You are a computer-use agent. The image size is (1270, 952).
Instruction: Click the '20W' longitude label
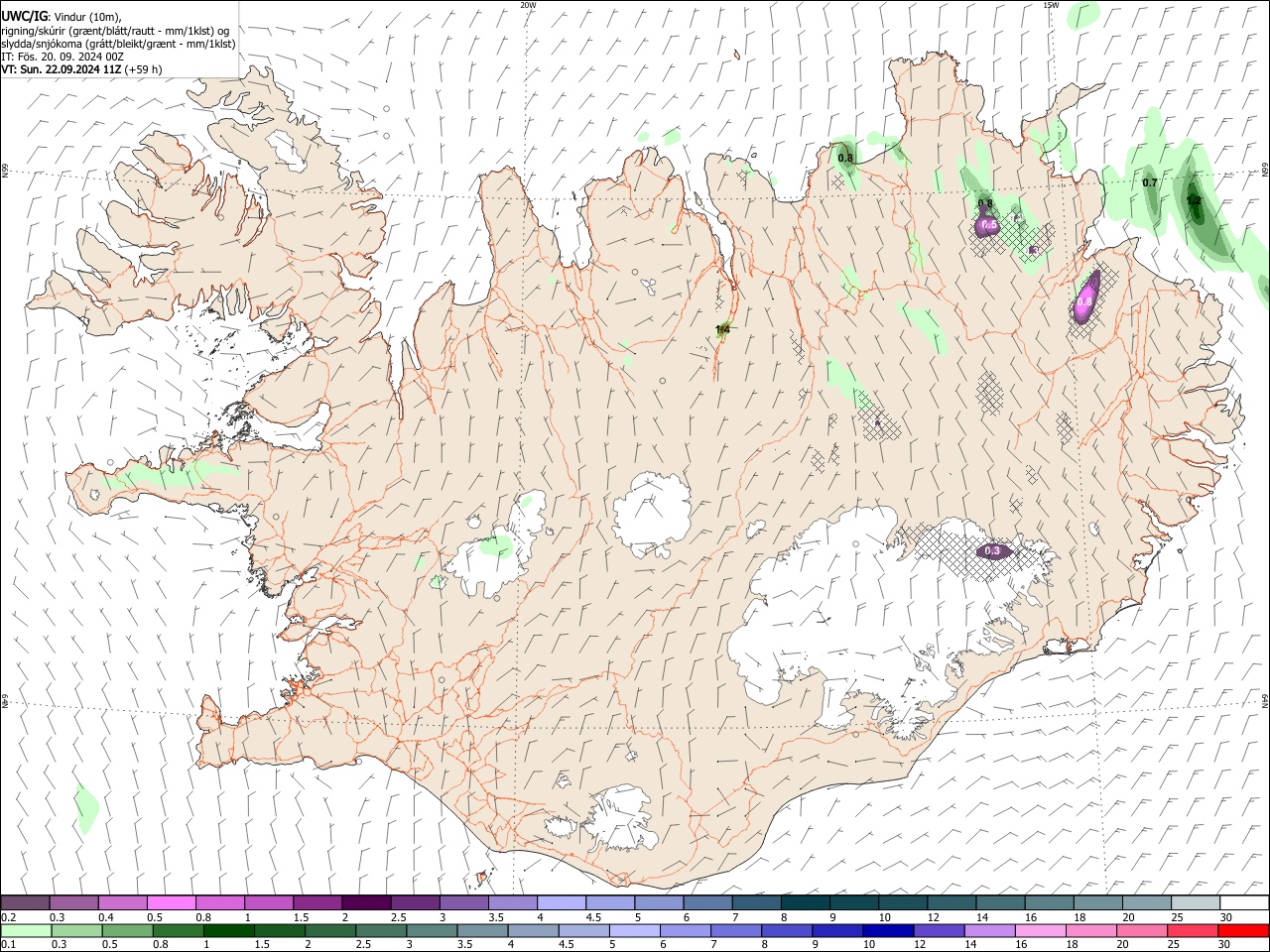[528, 5]
